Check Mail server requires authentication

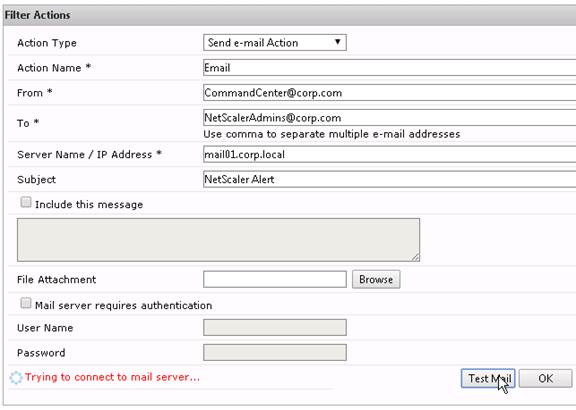click(x=26, y=303)
